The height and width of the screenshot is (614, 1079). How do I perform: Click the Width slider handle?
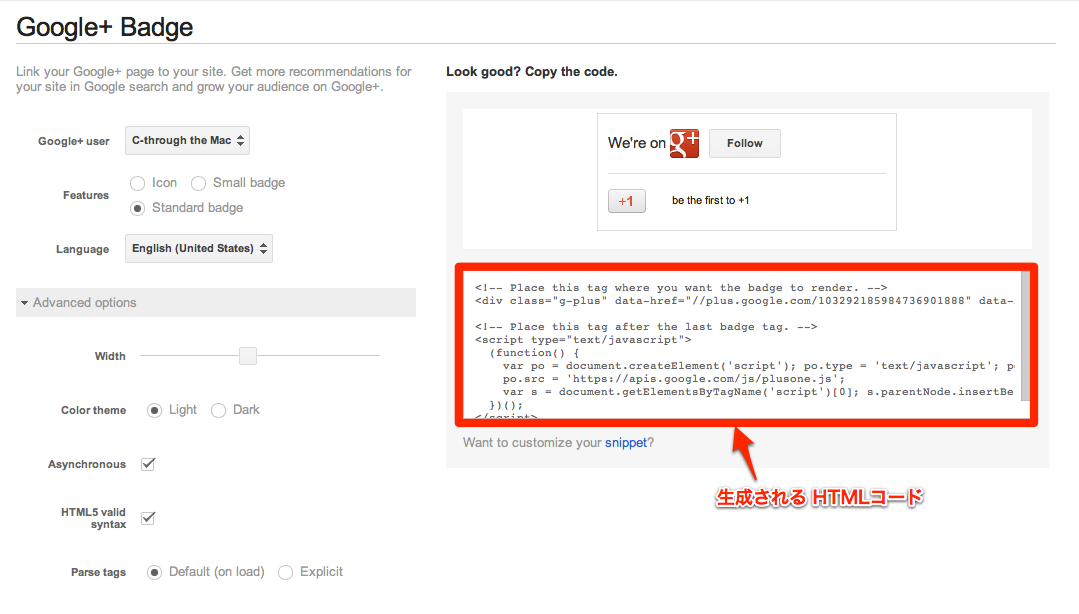click(248, 356)
